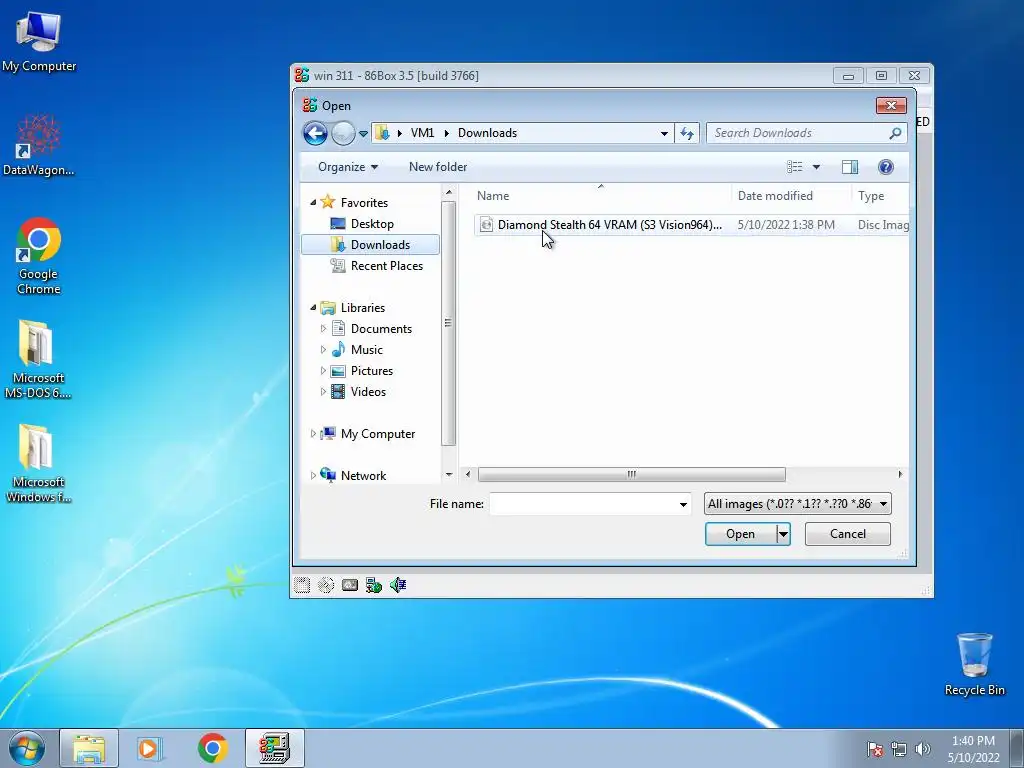Change your view icon button

[x=795, y=167]
